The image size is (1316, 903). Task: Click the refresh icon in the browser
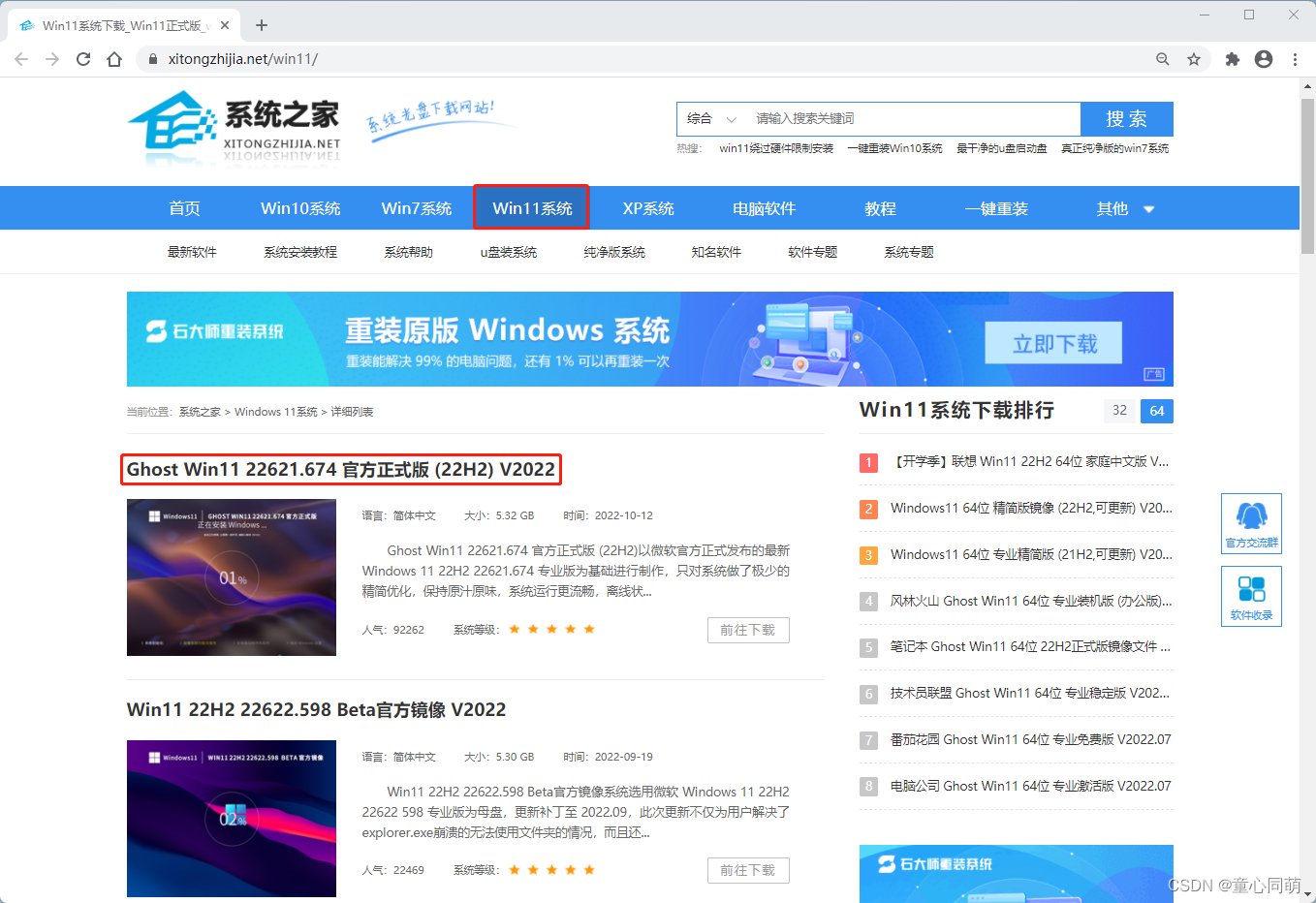(x=82, y=59)
